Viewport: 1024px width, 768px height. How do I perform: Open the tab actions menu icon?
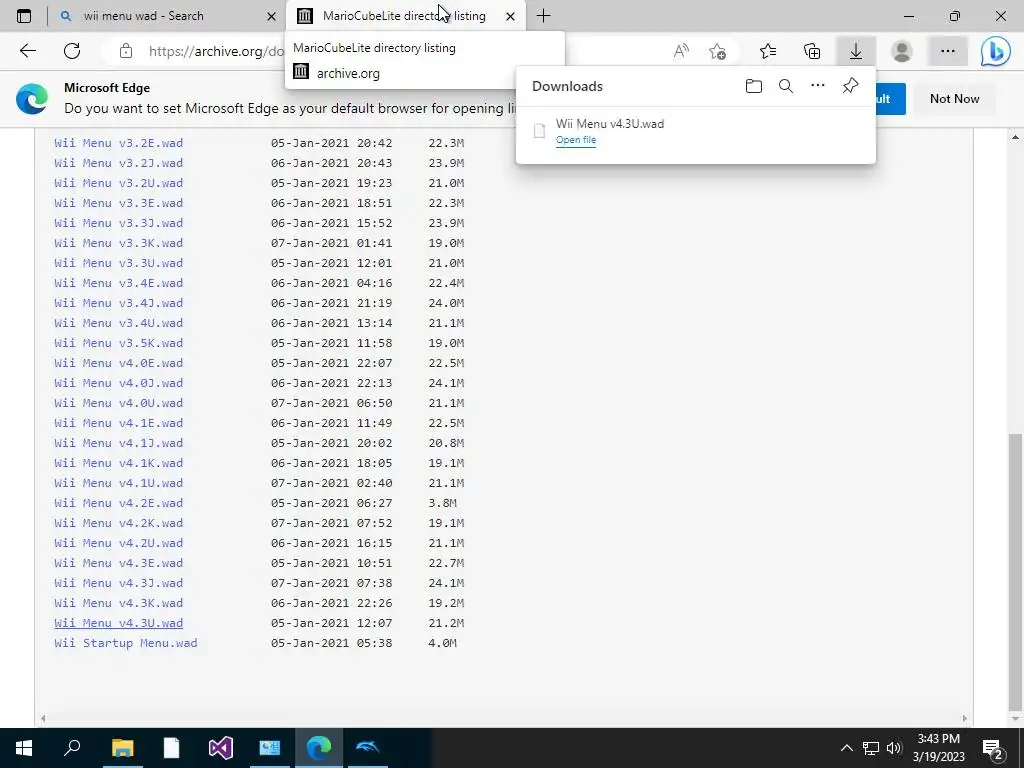[24, 16]
